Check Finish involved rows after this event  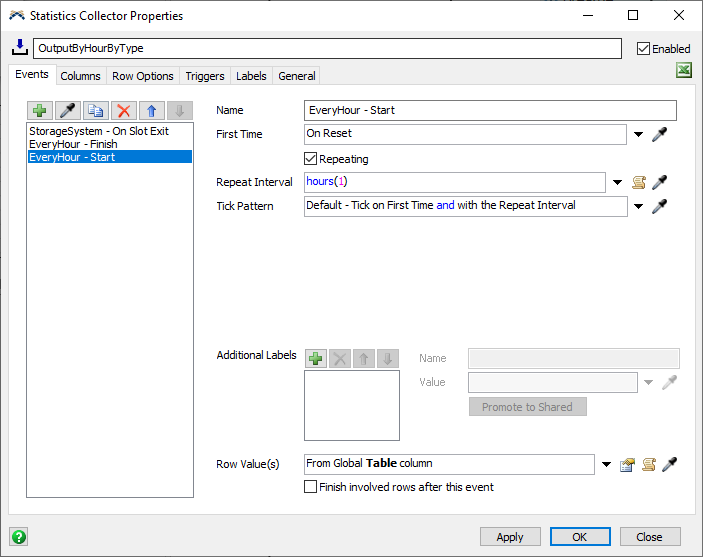tap(310, 487)
